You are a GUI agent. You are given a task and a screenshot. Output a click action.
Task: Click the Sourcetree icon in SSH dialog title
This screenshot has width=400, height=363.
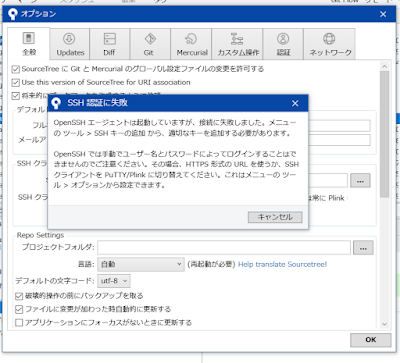tap(56, 103)
